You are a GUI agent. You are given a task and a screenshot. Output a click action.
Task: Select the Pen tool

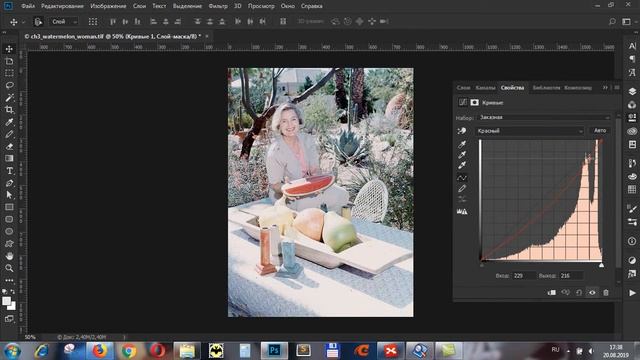9,183
